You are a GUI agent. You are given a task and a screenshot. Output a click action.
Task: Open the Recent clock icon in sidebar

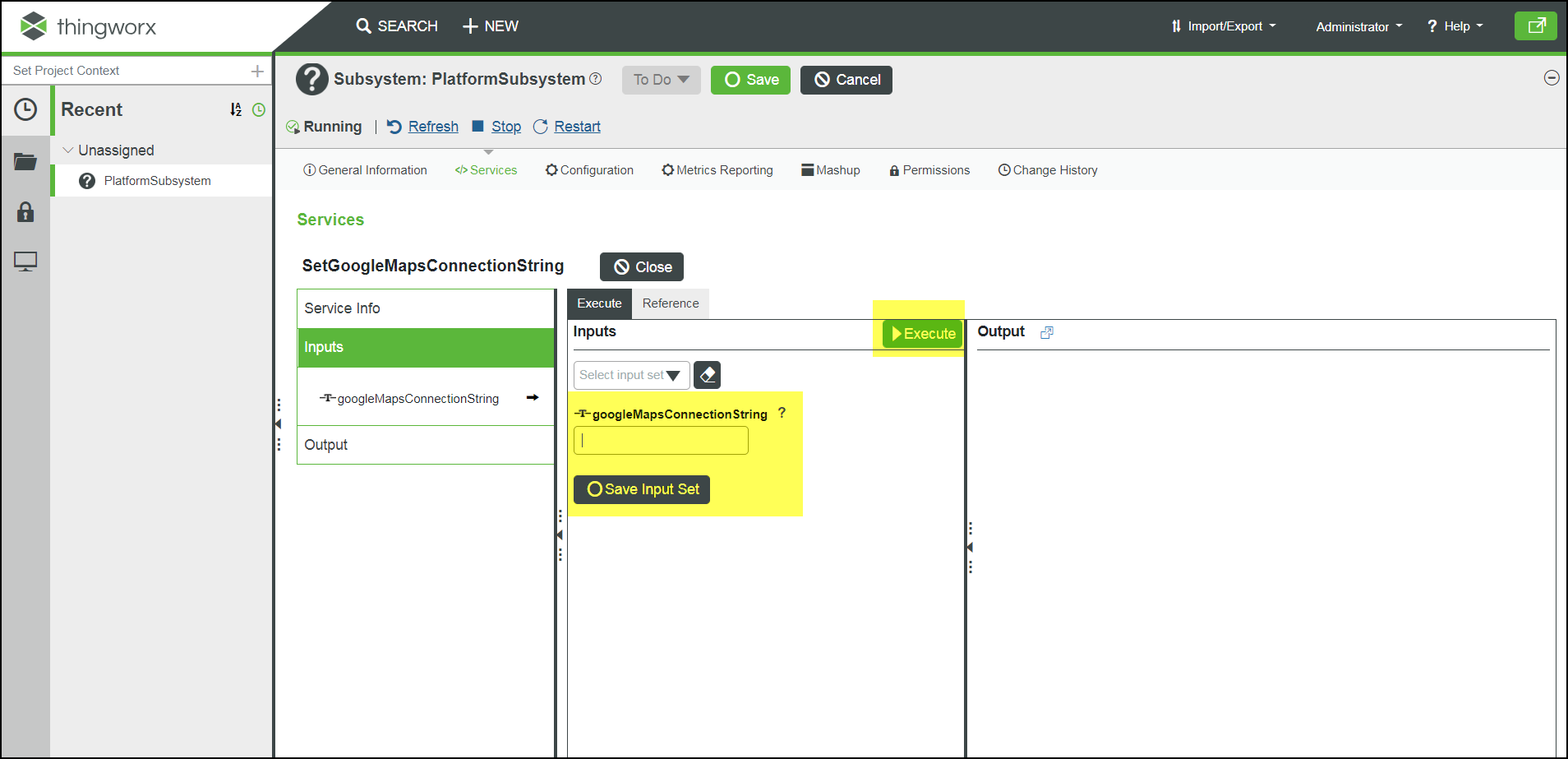25,109
